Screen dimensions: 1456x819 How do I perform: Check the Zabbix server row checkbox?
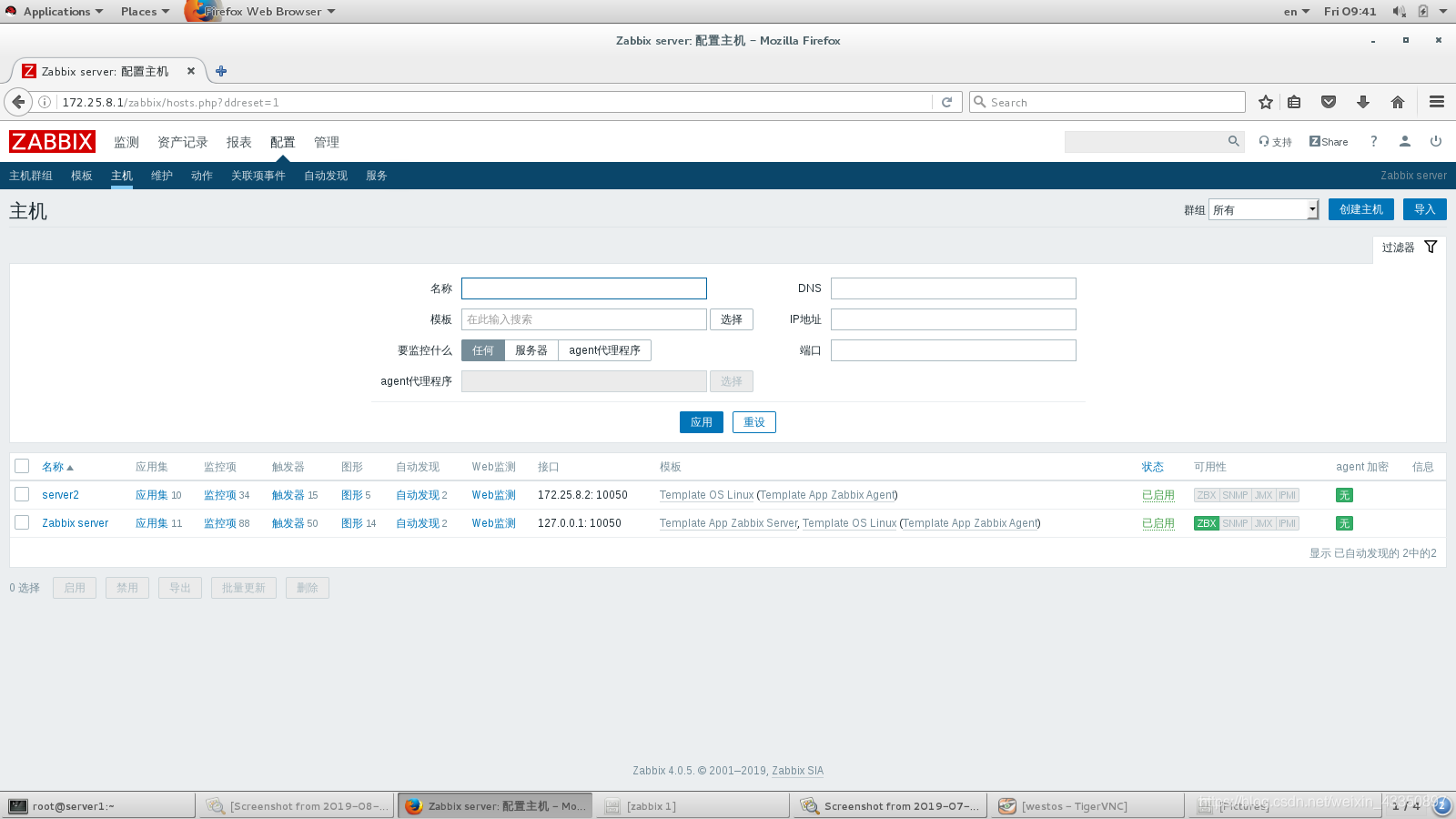(22, 522)
